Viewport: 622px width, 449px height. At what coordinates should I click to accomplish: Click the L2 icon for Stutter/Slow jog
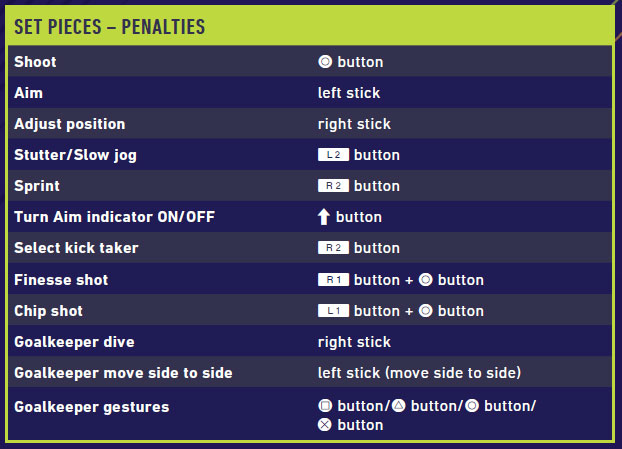pyautogui.click(x=333, y=155)
